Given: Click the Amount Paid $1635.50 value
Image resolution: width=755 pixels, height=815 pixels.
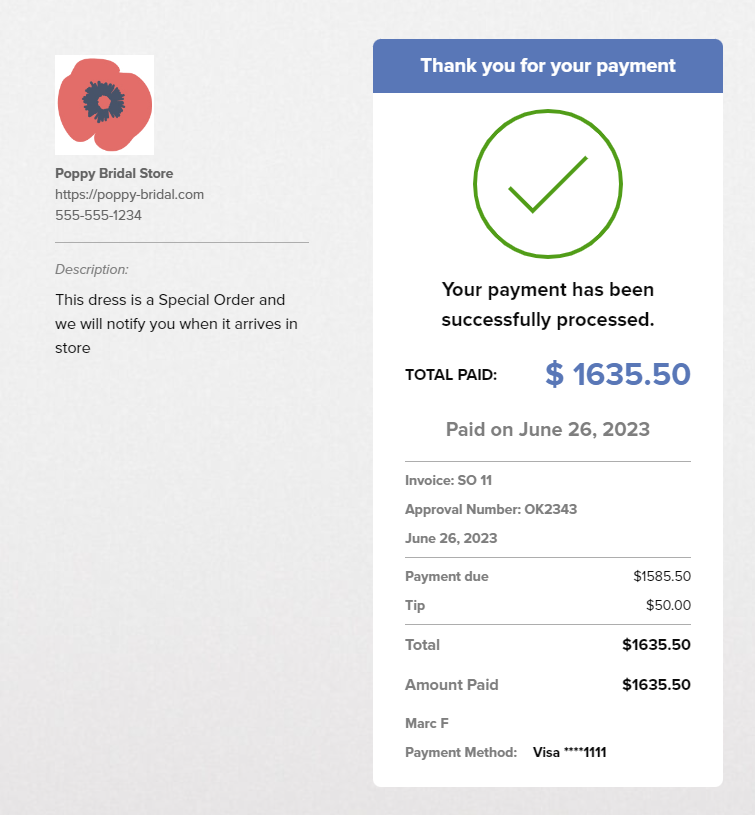Looking at the screenshot, I should click(x=656, y=685).
